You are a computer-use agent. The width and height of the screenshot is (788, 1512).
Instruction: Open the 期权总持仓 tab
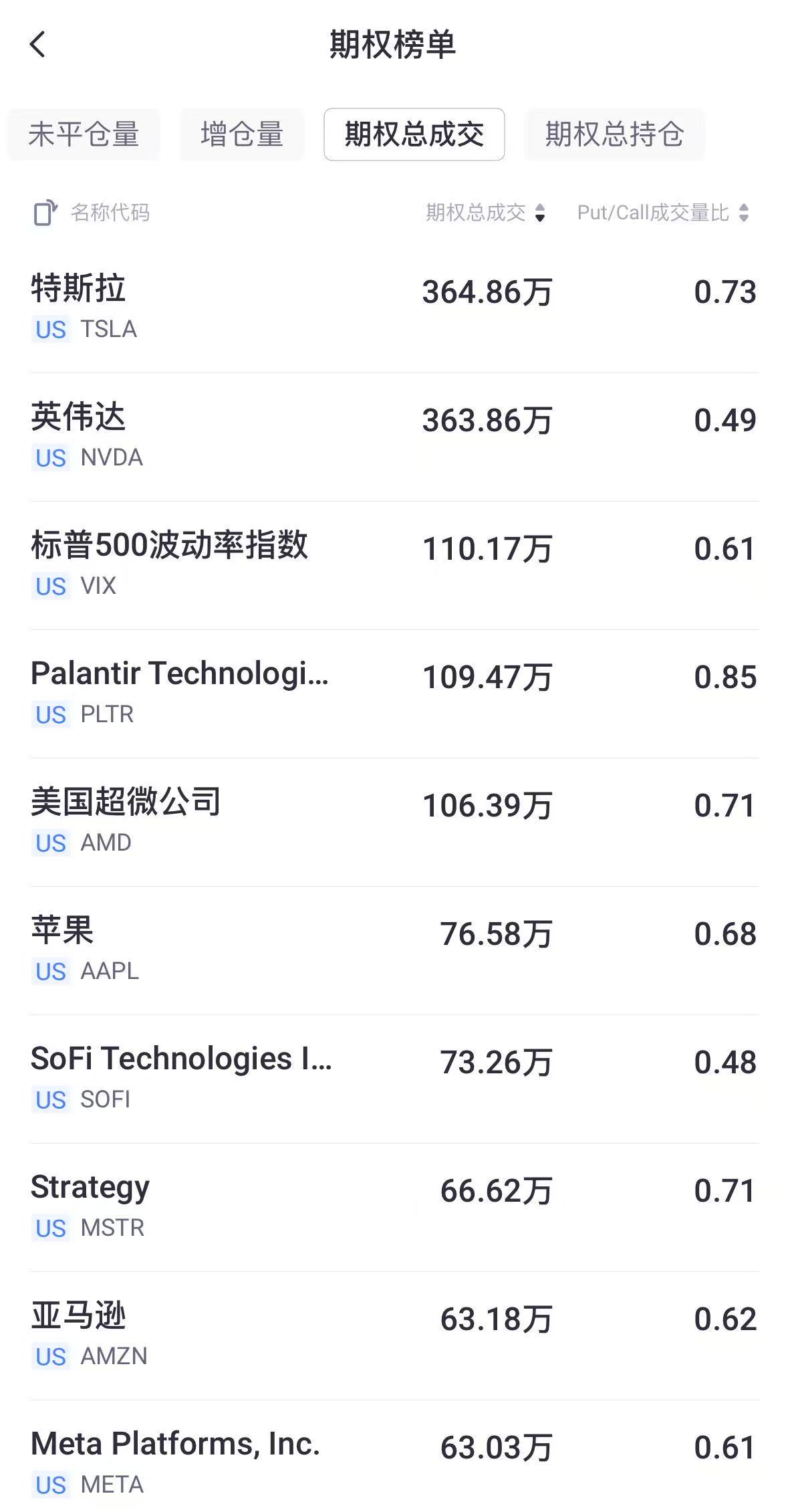click(x=614, y=134)
